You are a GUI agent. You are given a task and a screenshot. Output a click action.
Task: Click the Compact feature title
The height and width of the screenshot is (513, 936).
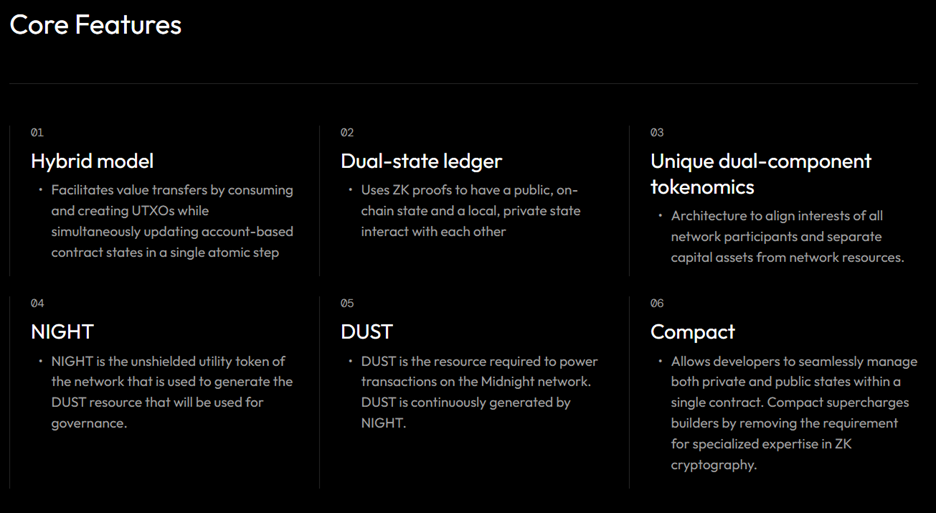(692, 331)
